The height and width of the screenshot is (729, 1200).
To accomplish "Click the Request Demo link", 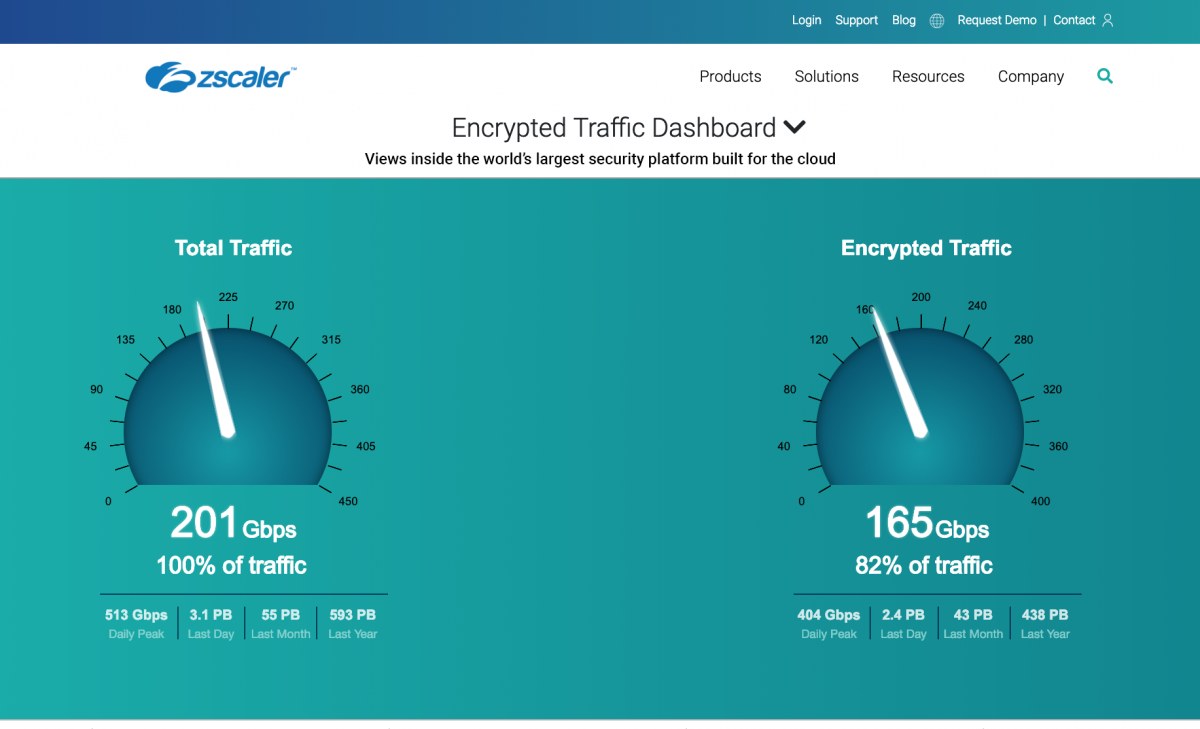I will [x=997, y=20].
